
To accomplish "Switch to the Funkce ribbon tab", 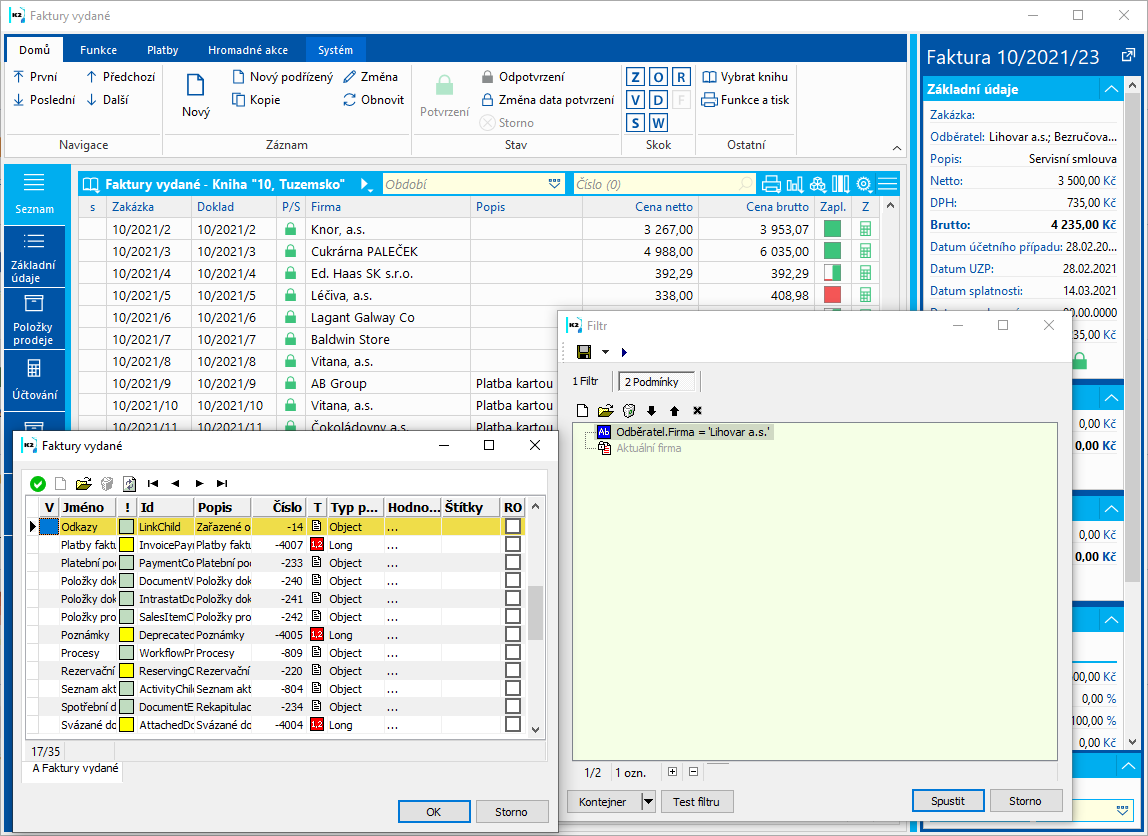I will coord(98,50).
